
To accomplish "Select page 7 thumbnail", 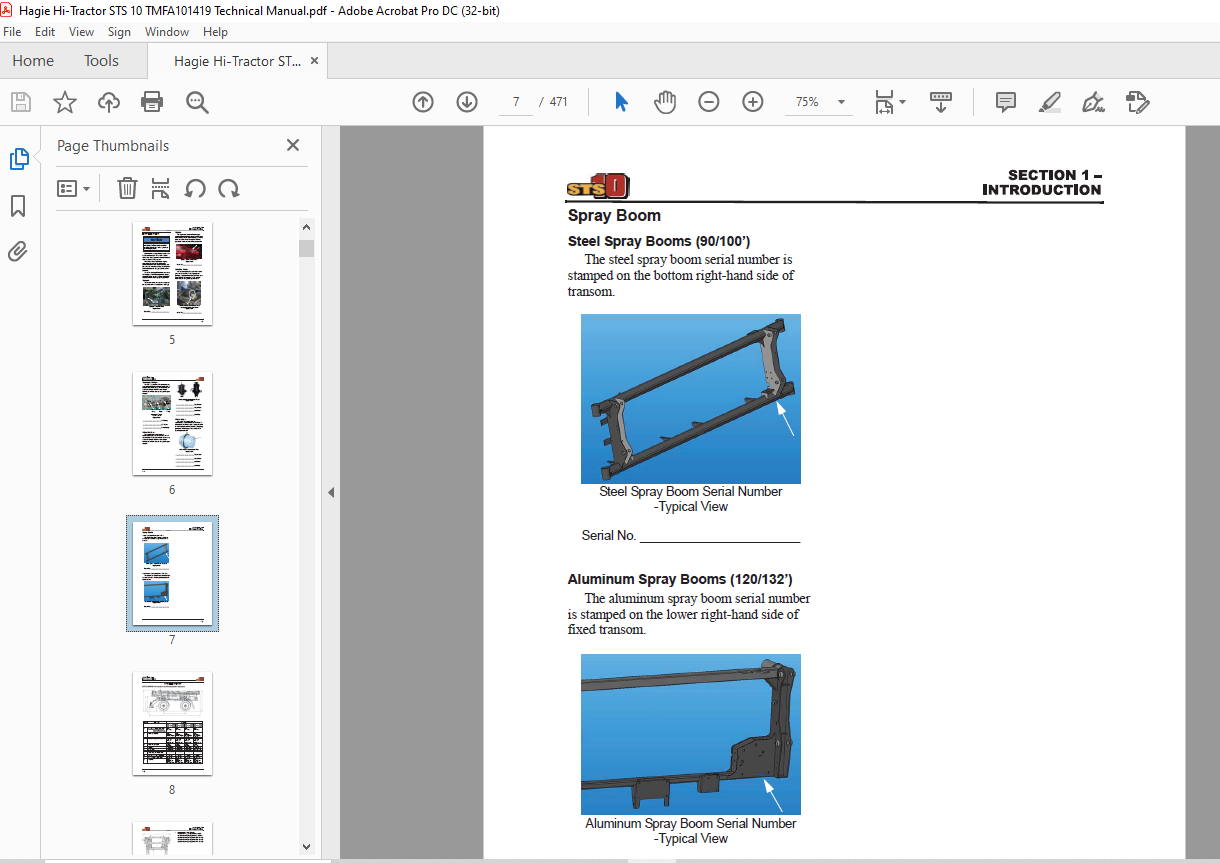I will [172, 574].
